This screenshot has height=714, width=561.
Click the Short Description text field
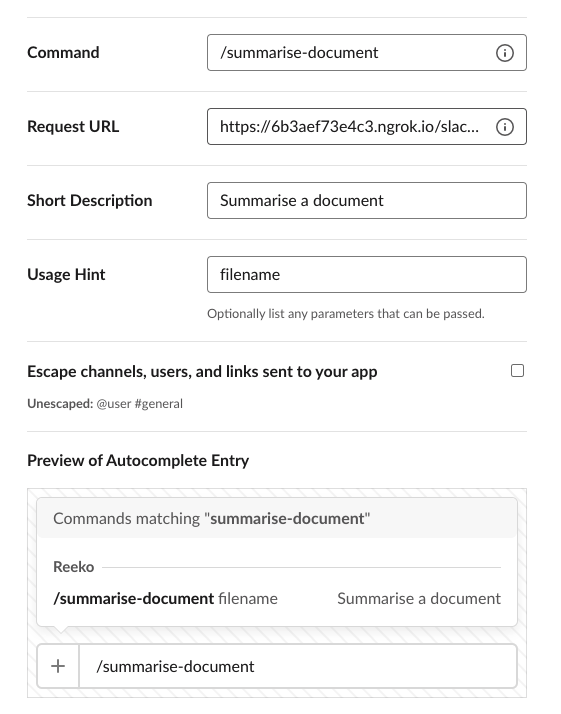(x=367, y=200)
